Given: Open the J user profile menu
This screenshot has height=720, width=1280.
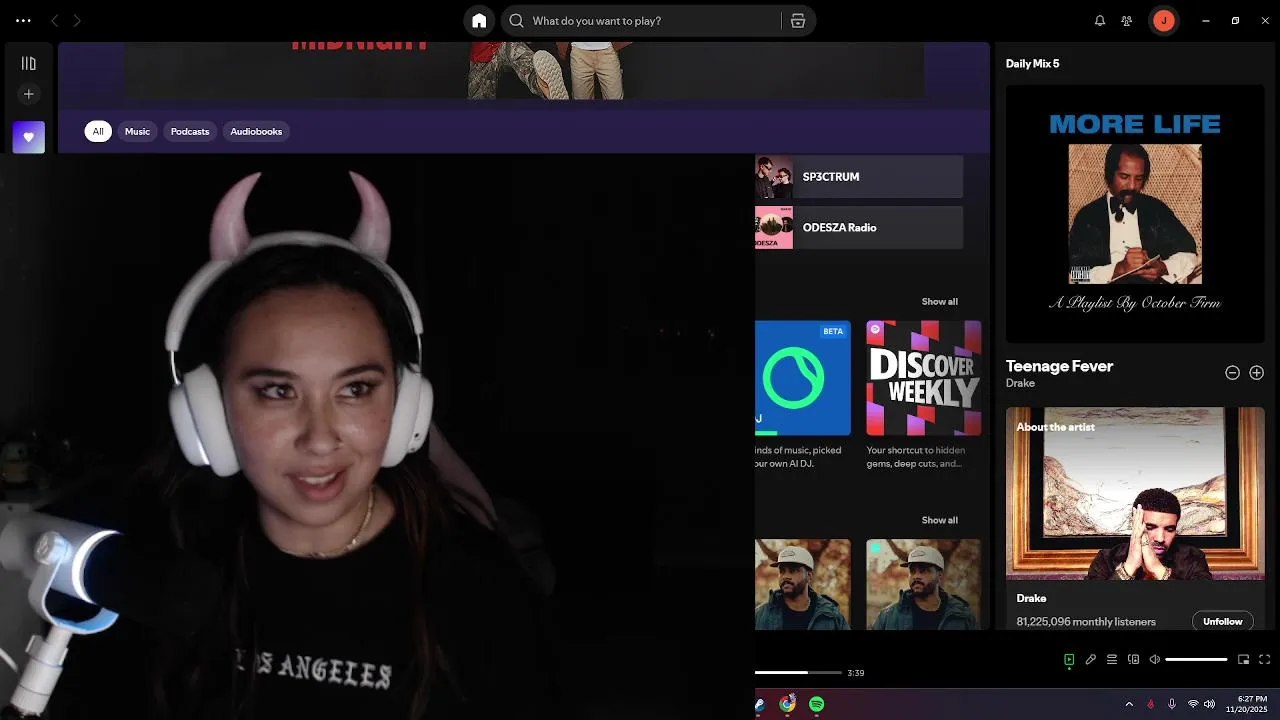Looking at the screenshot, I should click(x=1163, y=20).
